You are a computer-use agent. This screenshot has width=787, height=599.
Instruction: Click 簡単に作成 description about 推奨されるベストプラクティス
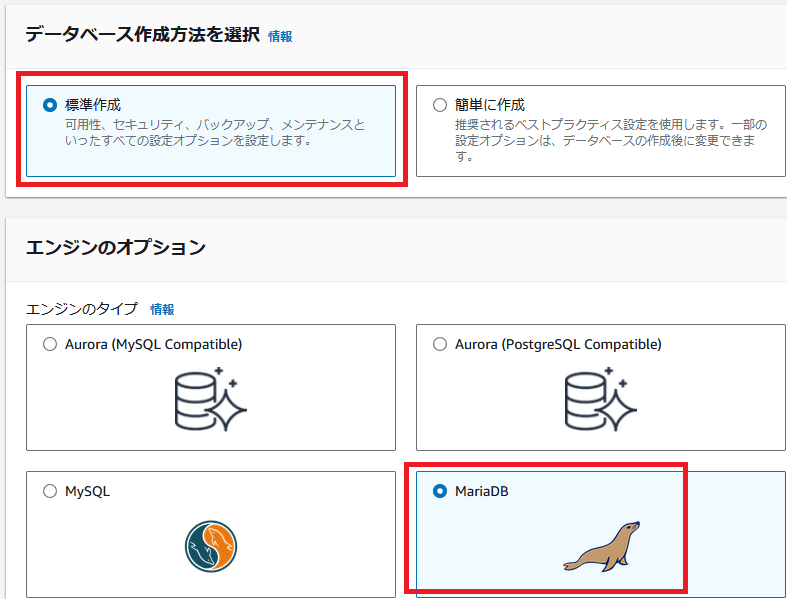point(611,140)
